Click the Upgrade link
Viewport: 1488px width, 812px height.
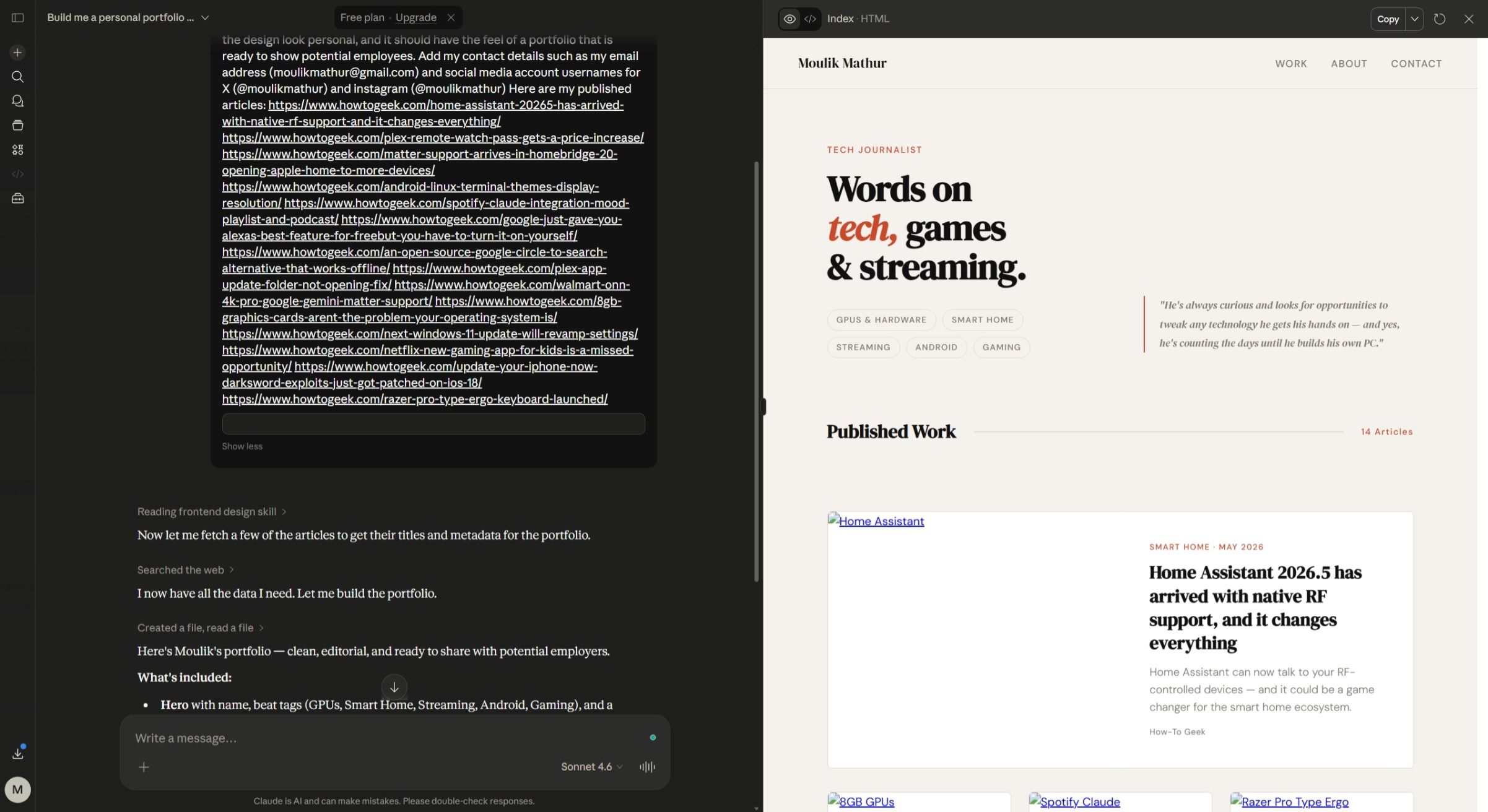point(416,17)
